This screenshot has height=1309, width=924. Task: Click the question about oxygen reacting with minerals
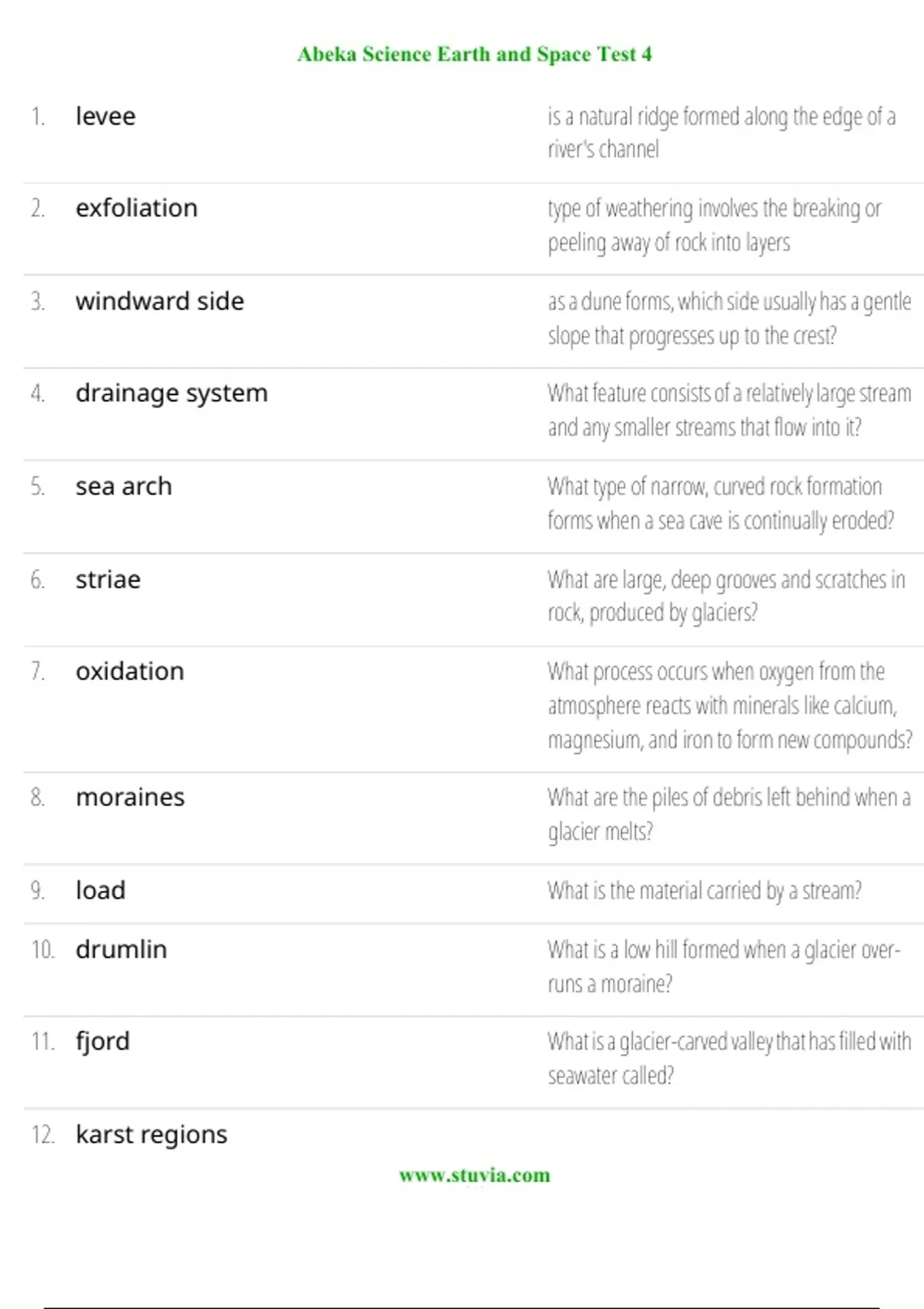click(x=728, y=705)
